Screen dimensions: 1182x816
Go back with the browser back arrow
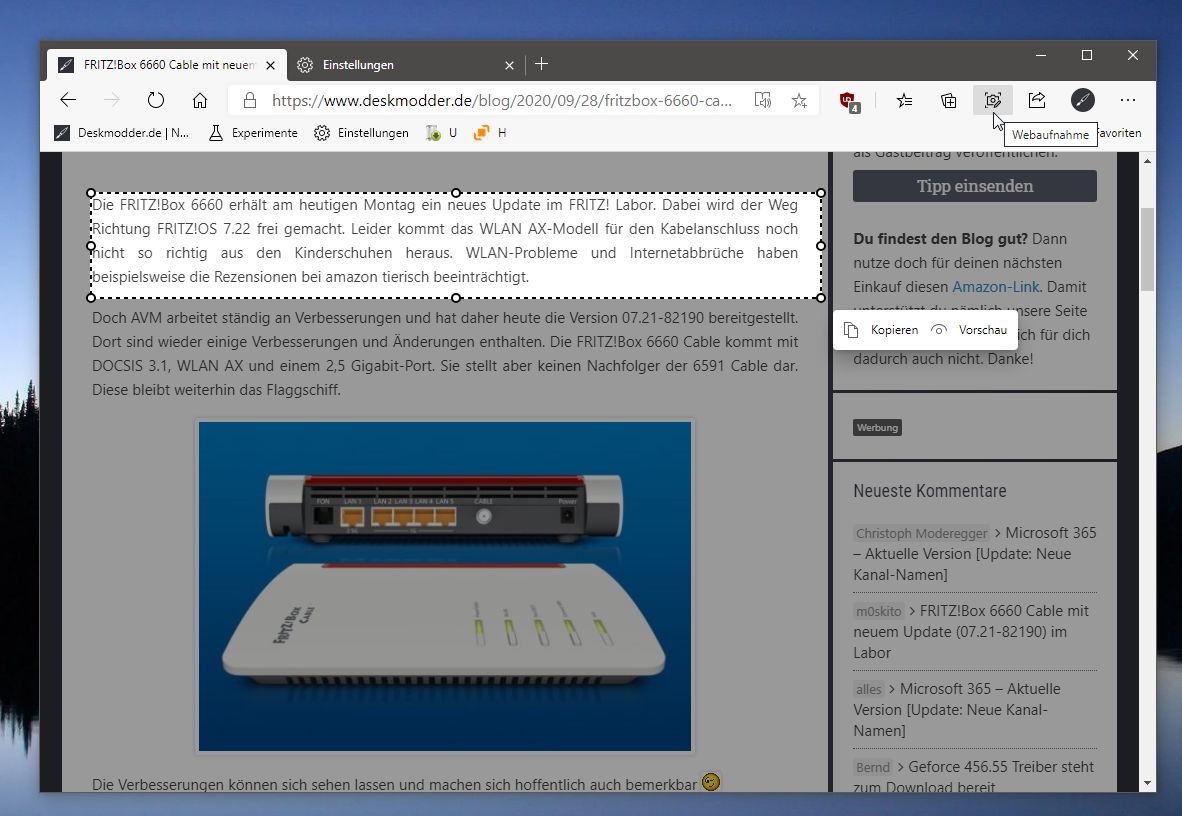coord(69,100)
